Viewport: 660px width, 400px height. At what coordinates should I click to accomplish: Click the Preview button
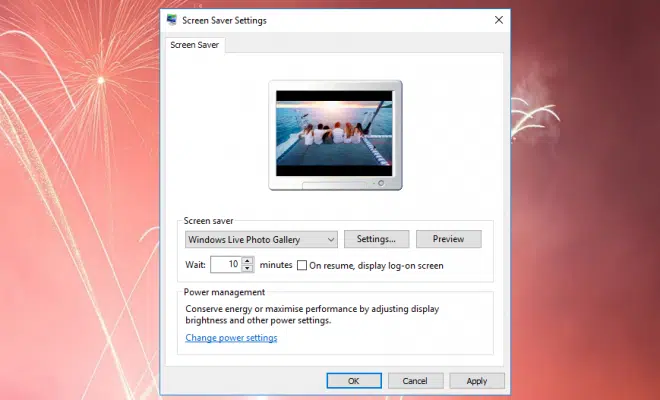coord(449,239)
